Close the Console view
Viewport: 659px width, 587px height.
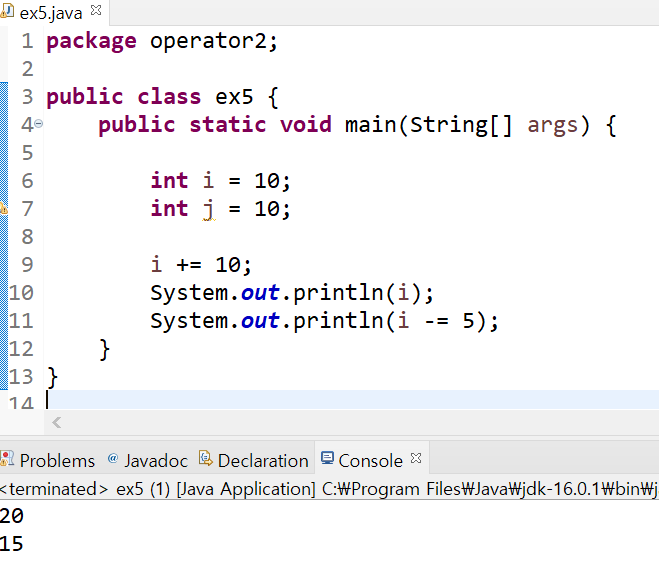click(416, 458)
